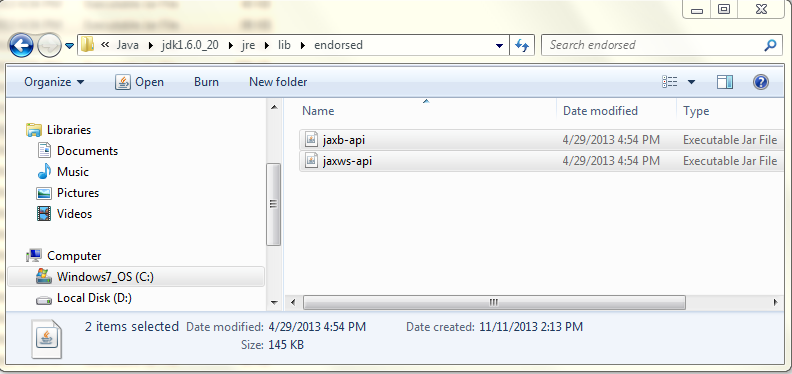Click the Date modified value in details pane
792x374 pixels.
(317, 327)
